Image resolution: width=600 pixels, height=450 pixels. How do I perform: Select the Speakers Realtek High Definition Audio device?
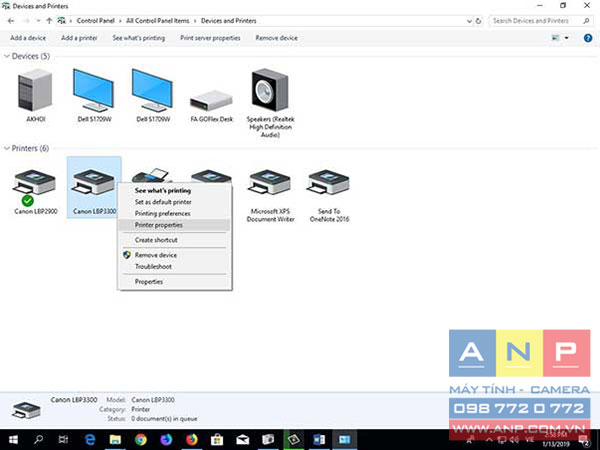(270, 90)
